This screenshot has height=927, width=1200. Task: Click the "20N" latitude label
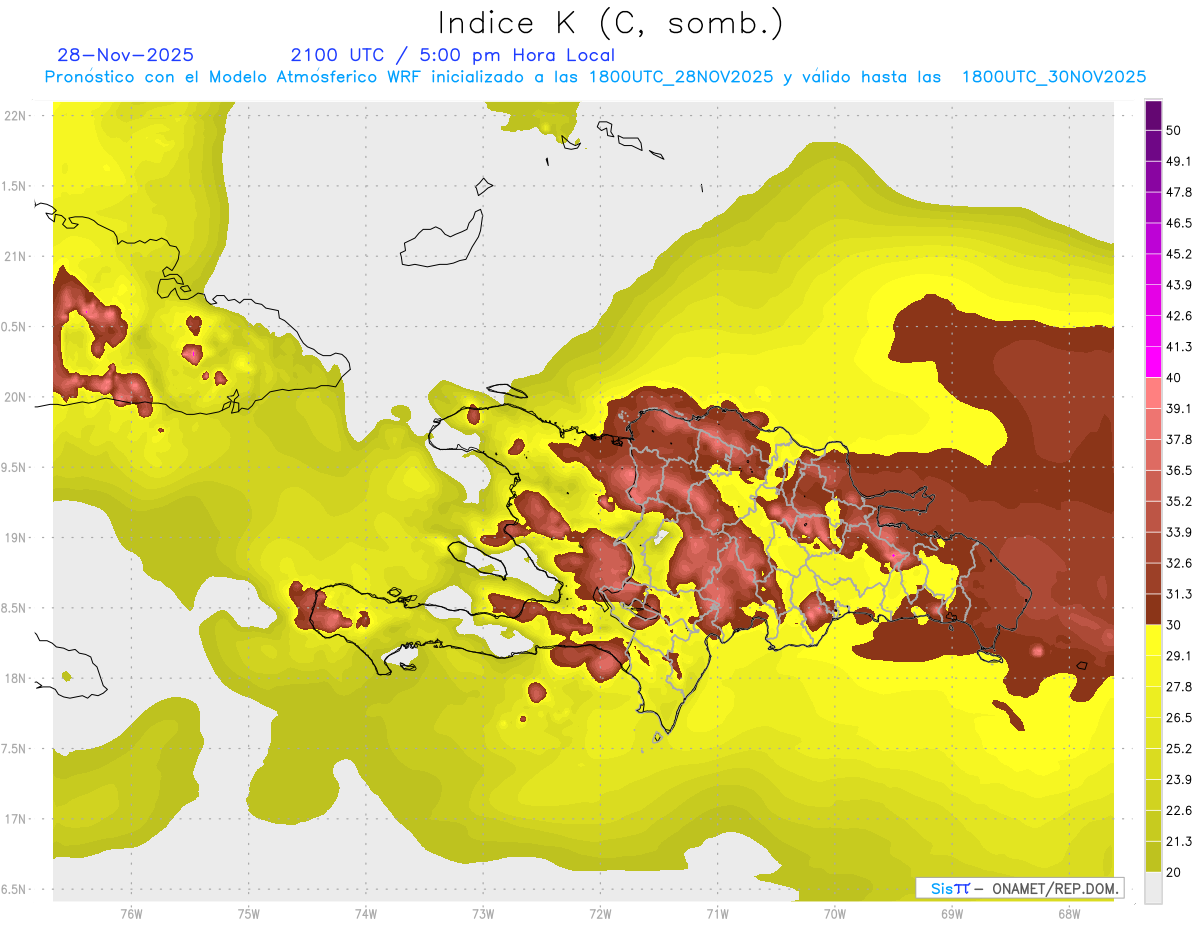pos(14,397)
